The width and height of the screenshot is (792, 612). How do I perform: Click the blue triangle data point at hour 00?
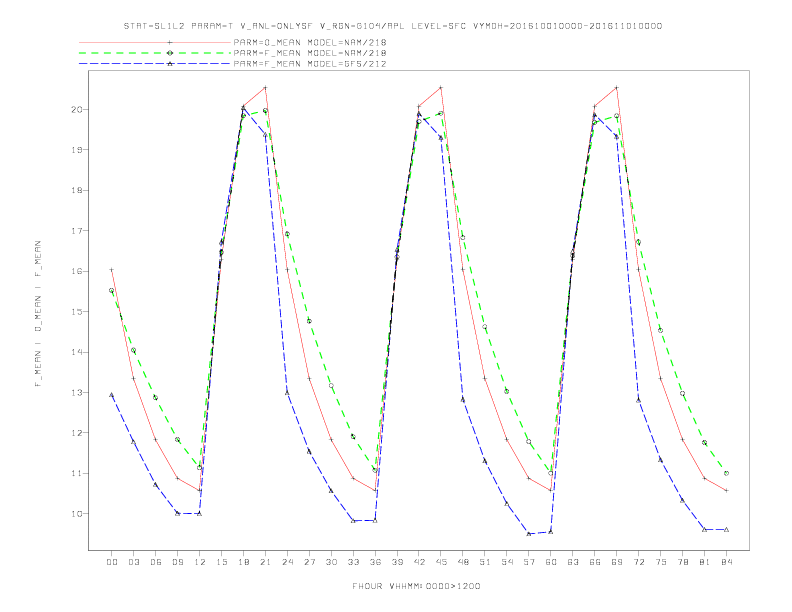[112, 395]
